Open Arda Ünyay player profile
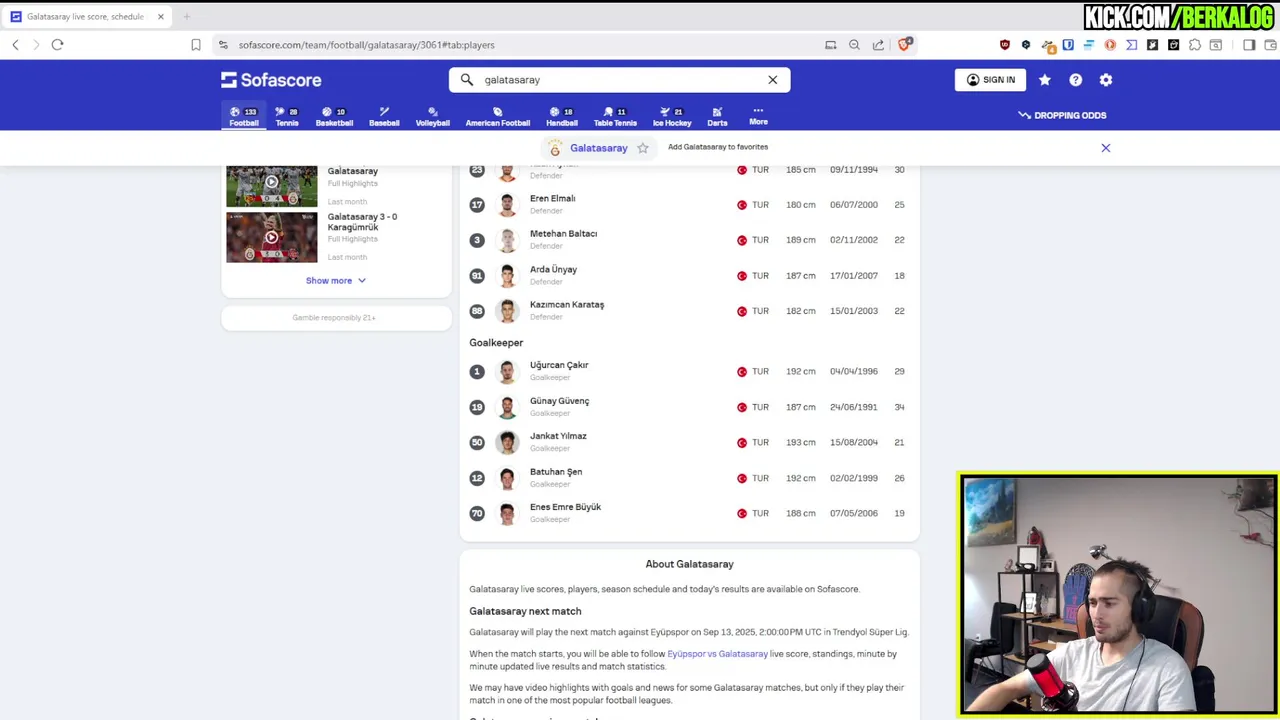Image resolution: width=1280 pixels, height=720 pixels. 553,269
